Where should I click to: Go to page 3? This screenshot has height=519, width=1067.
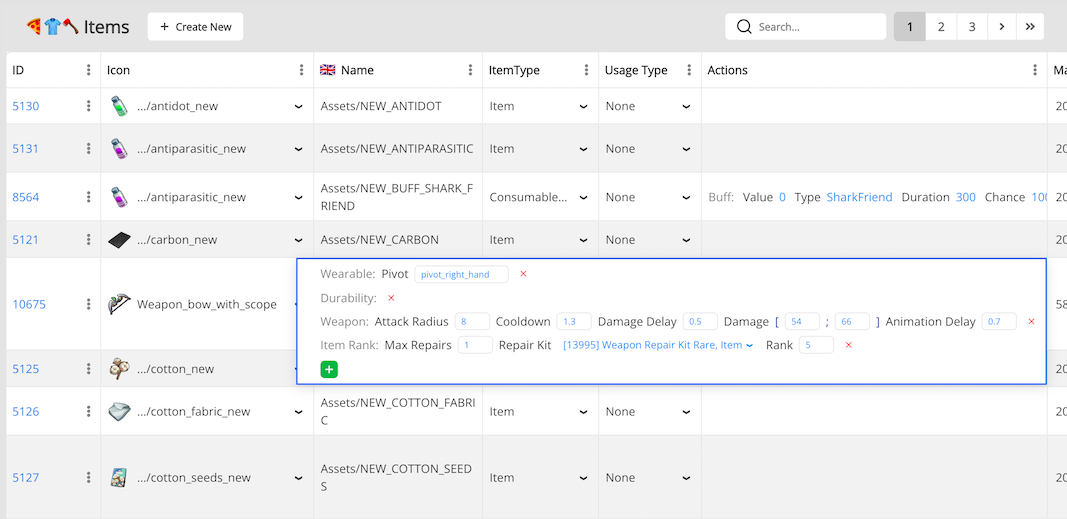coord(972,27)
